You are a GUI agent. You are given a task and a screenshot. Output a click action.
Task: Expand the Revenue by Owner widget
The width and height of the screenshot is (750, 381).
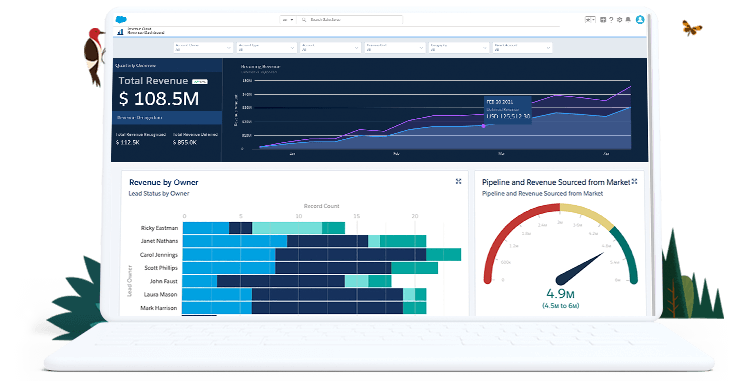pos(458,182)
